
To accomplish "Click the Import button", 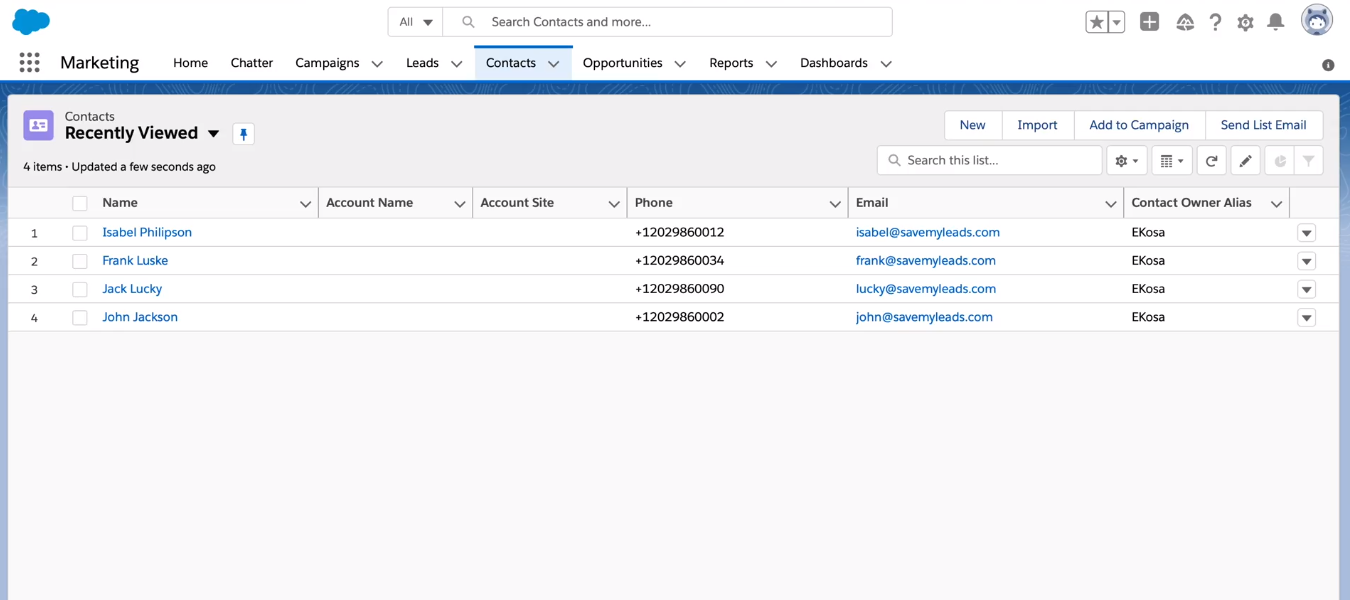I will pyautogui.click(x=1037, y=125).
